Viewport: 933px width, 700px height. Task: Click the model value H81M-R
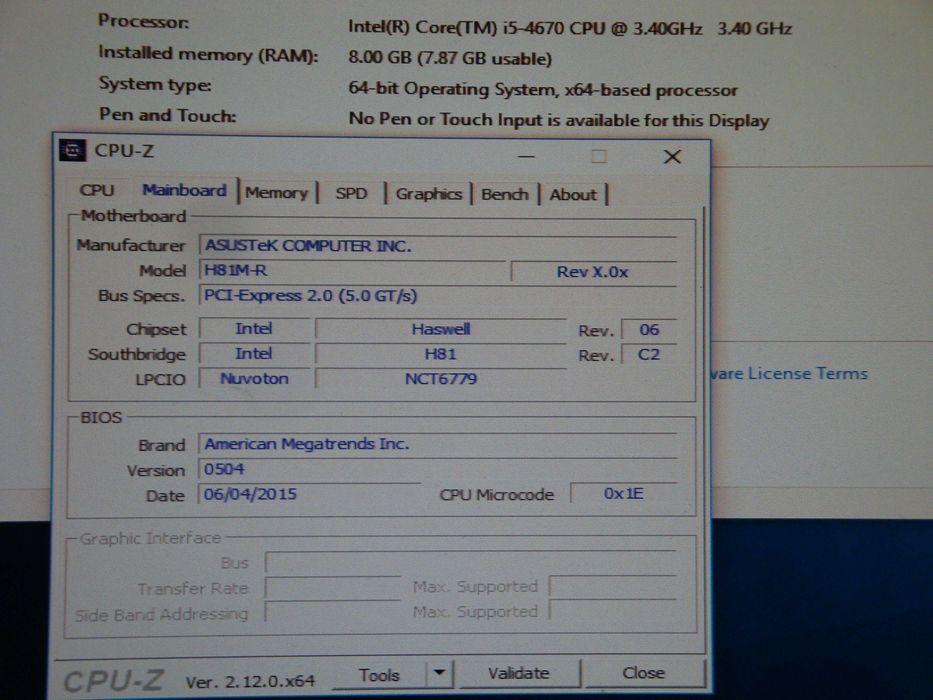351,271
